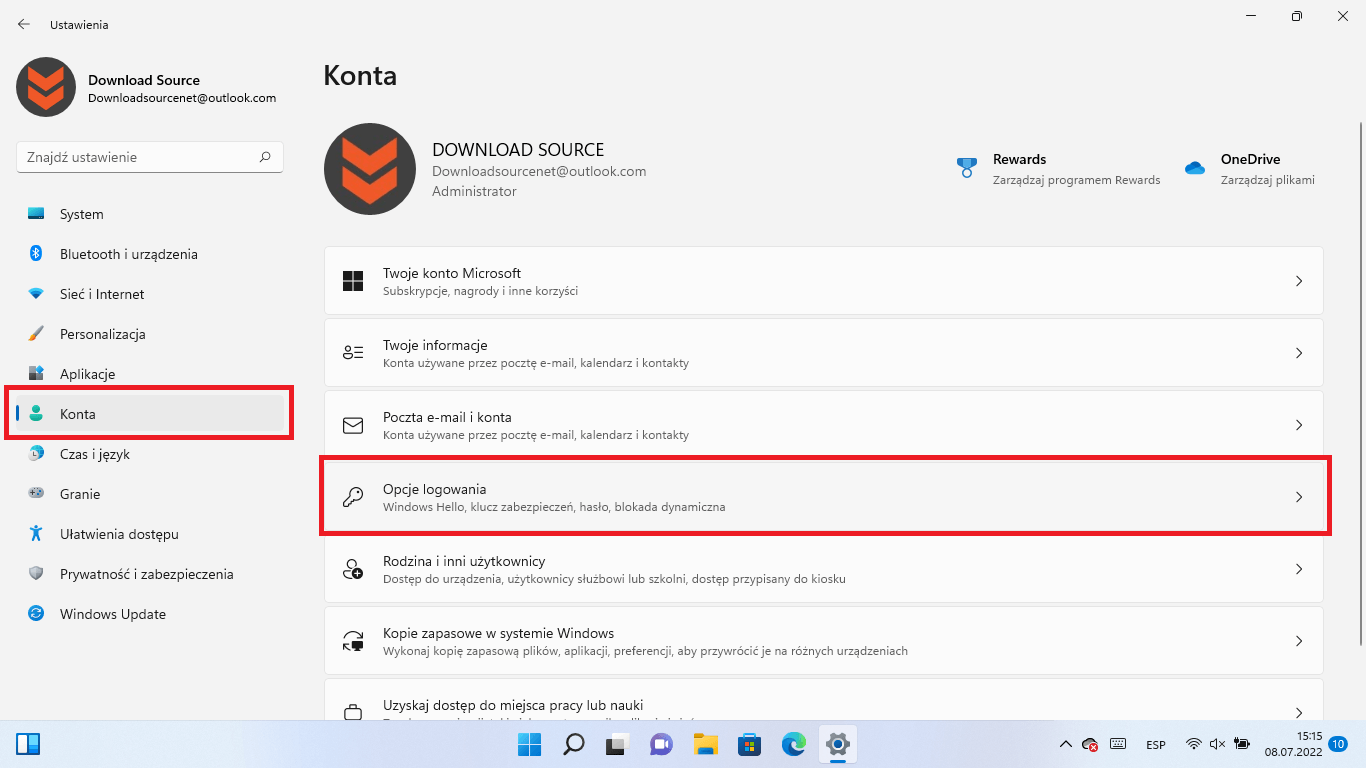1366x768 pixels.
Task: Open Microsoft Store from taskbar
Action: tap(750, 744)
